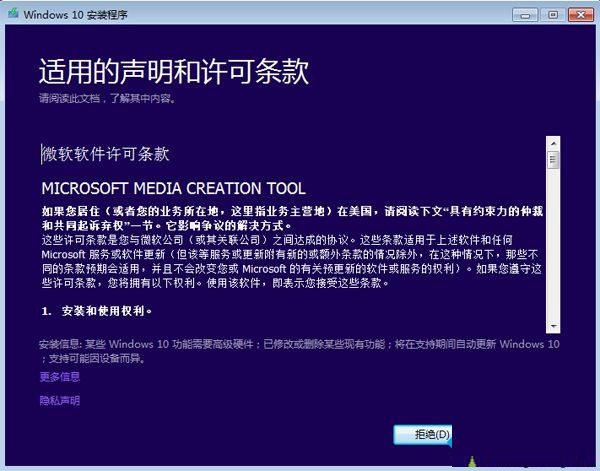Maximize the Windows 10 安装程序 window
This screenshot has height=471, width=600.
click(552, 12)
